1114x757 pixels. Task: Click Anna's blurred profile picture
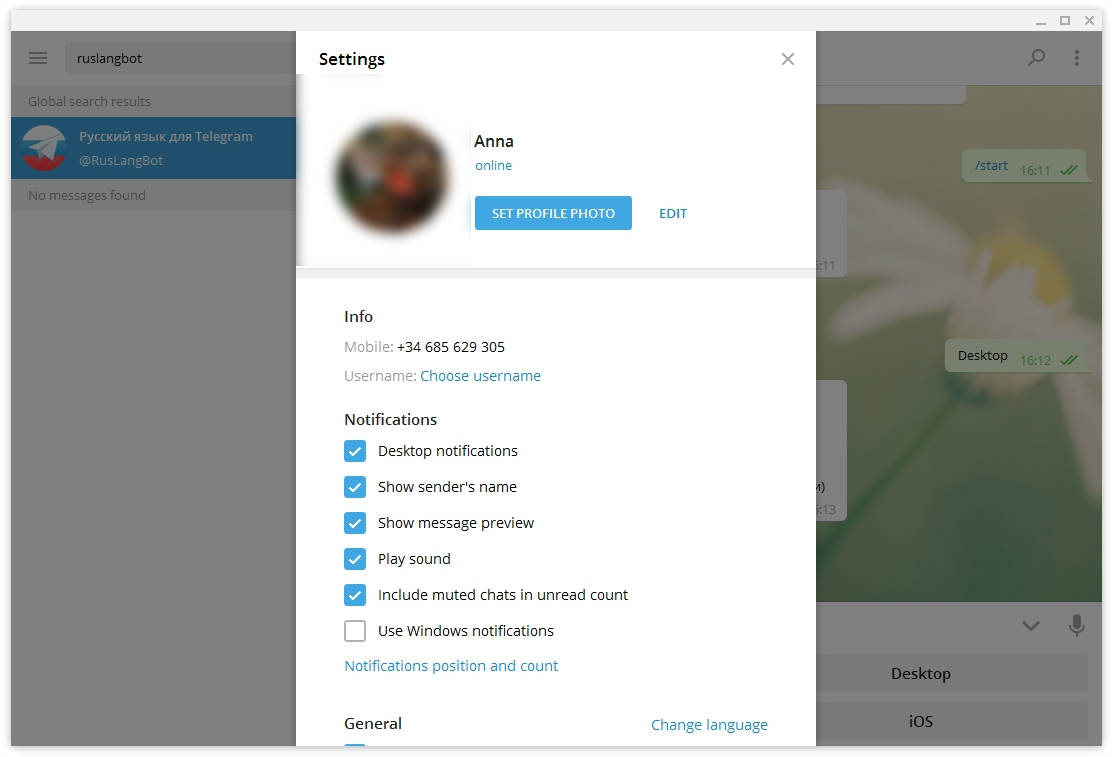tap(391, 175)
